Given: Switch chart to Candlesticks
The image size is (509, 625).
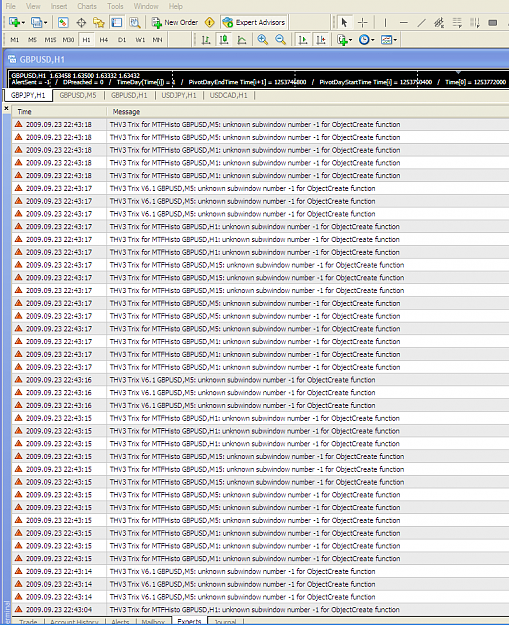Looking at the screenshot, I should click(x=224, y=39).
